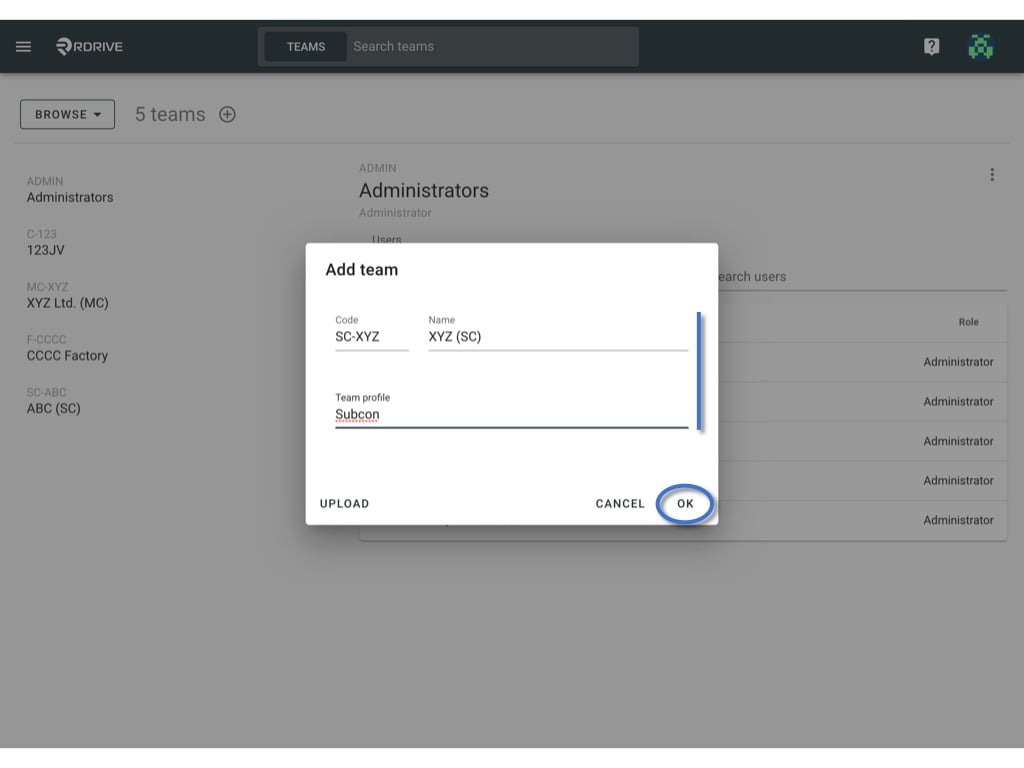The height and width of the screenshot is (768, 1024).
Task: Expand the BROWSE dropdown
Action: click(x=67, y=114)
